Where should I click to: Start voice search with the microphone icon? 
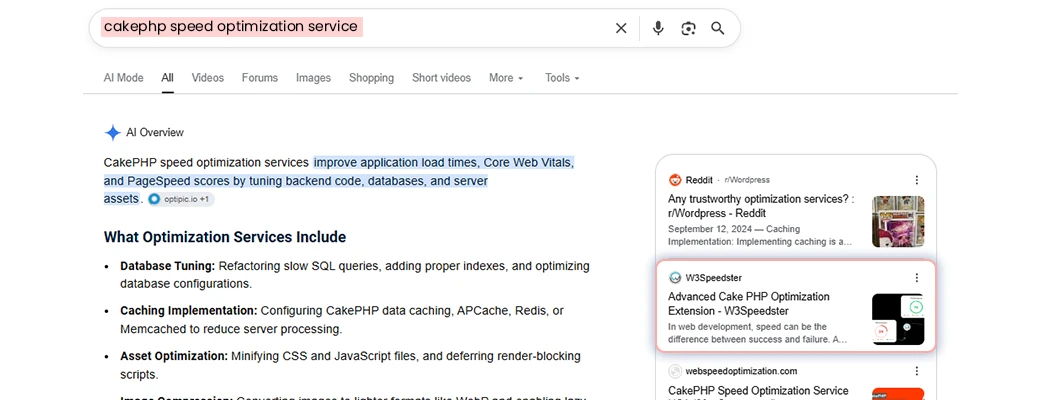click(x=658, y=28)
